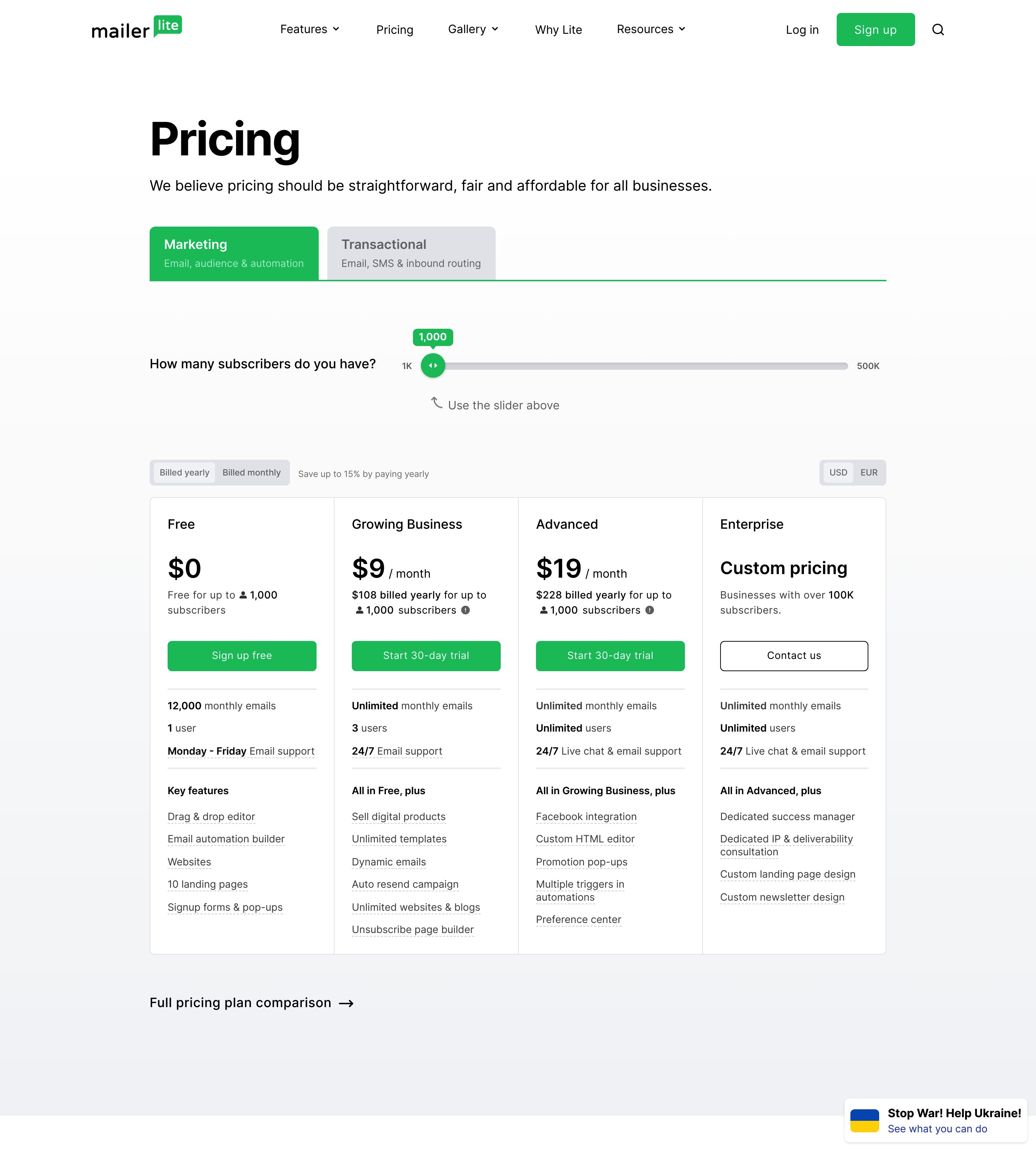Click the Ukraine flag icon

[864, 1120]
